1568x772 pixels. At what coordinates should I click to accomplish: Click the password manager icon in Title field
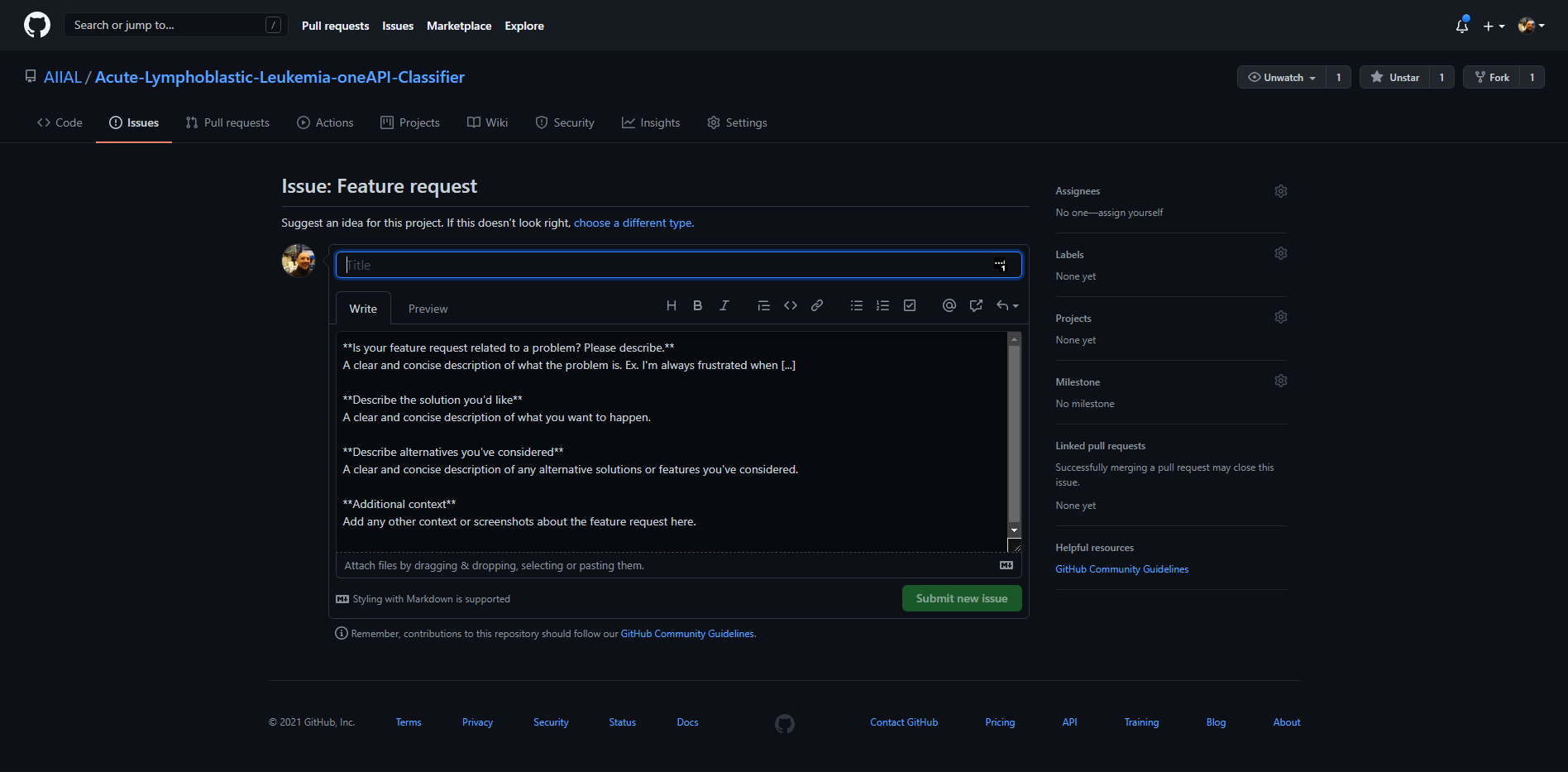[1001, 265]
